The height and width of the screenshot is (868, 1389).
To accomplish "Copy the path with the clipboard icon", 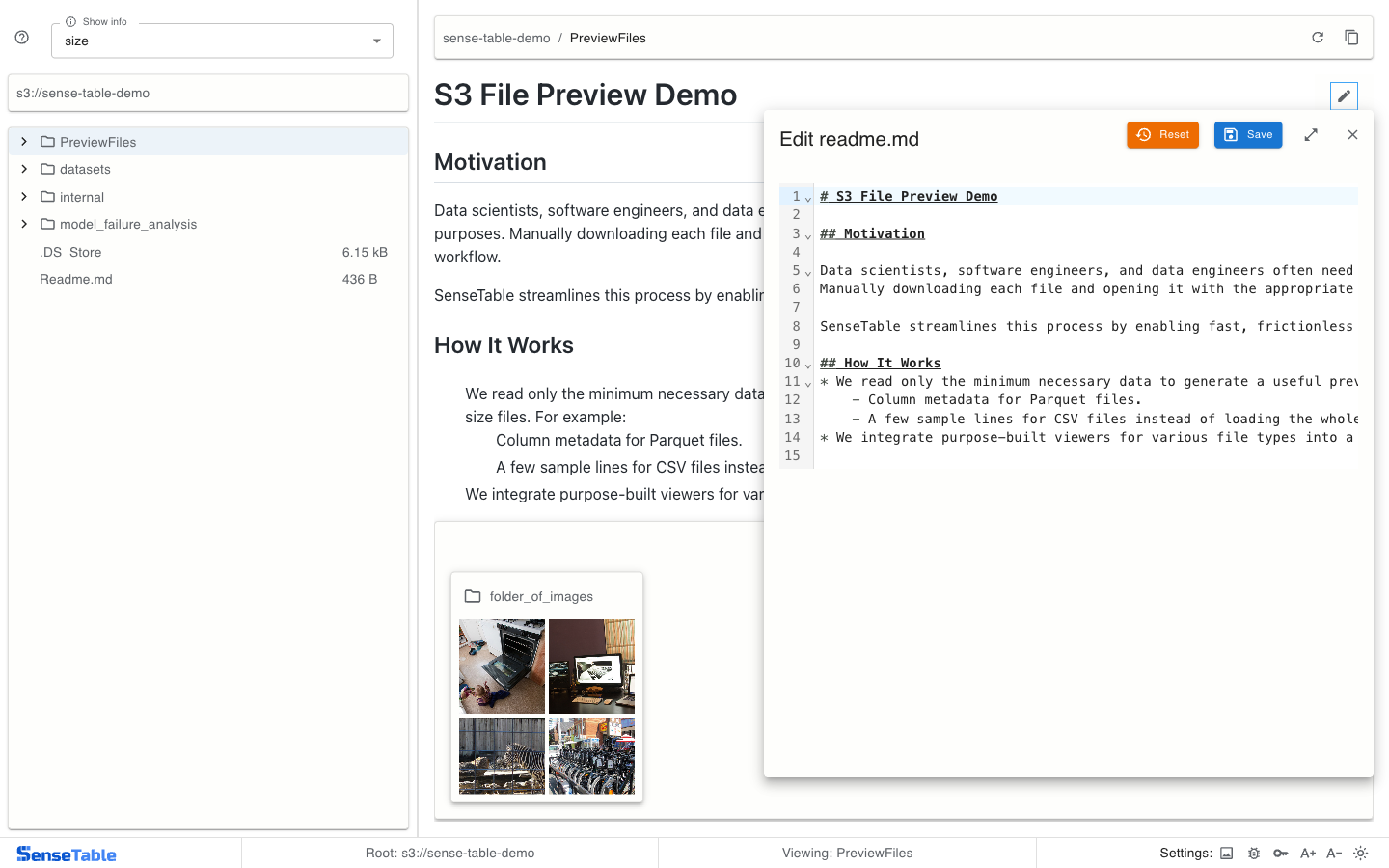I will (x=1351, y=38).
